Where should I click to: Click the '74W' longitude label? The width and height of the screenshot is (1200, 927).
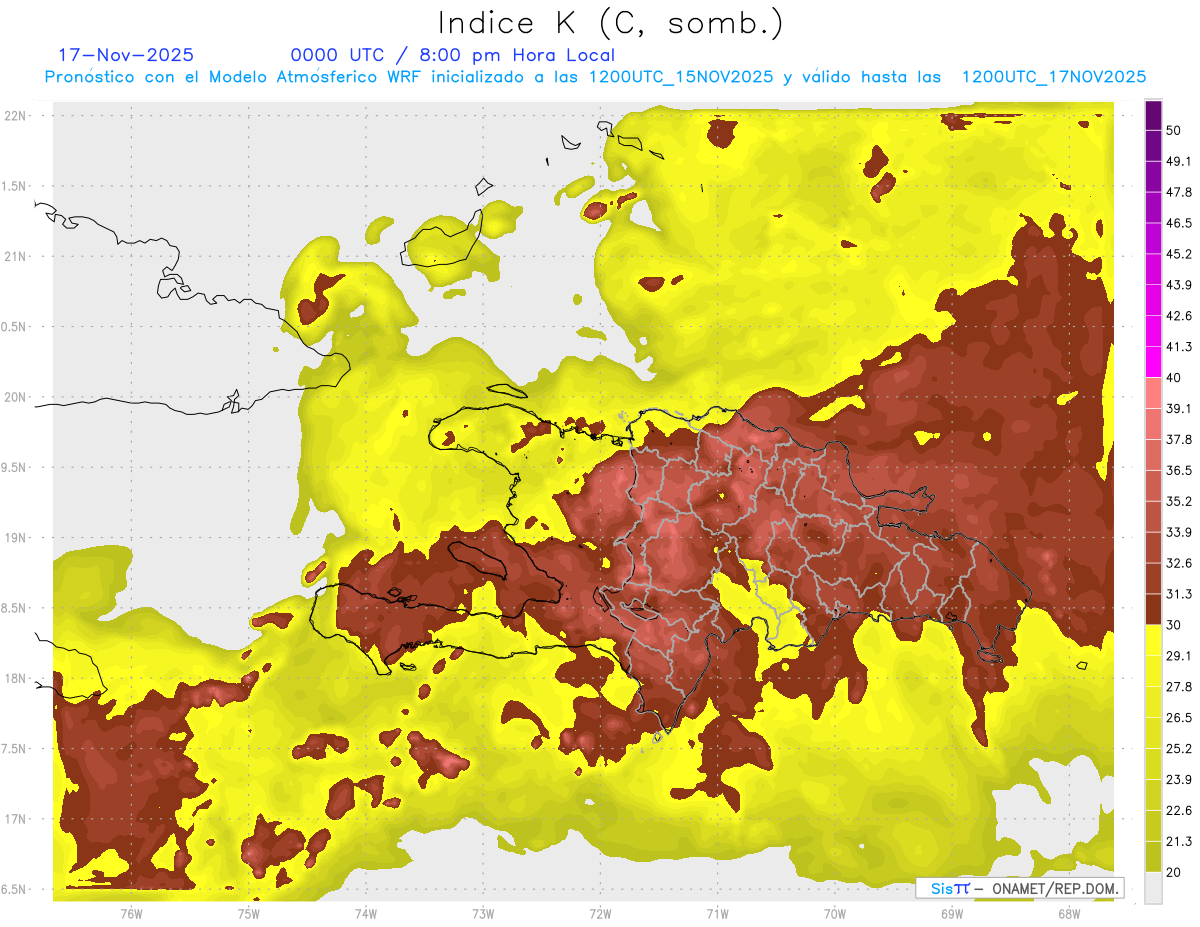coord(365,914)
